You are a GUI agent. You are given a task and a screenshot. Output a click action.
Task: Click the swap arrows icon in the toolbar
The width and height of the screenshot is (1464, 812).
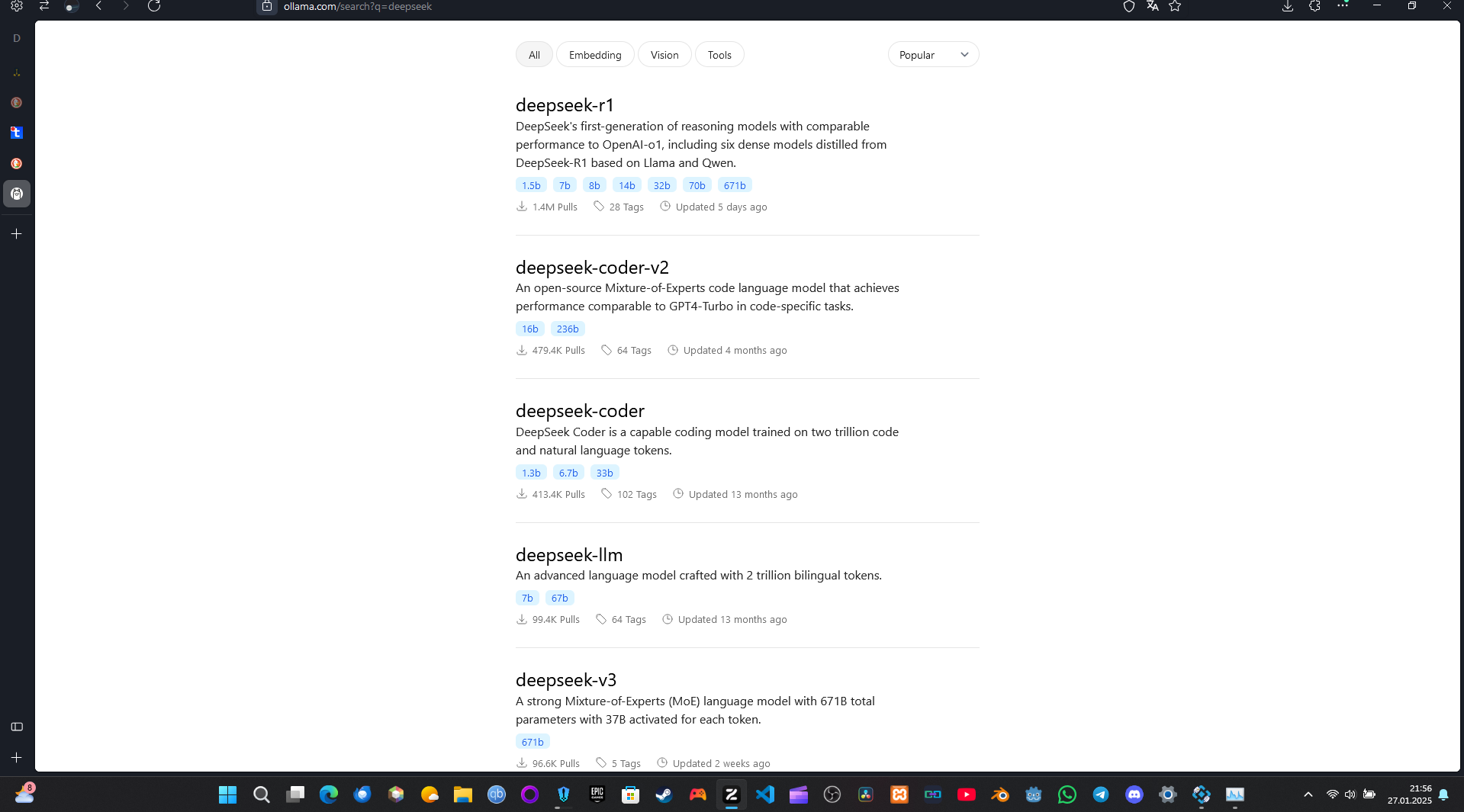point(44,6)
